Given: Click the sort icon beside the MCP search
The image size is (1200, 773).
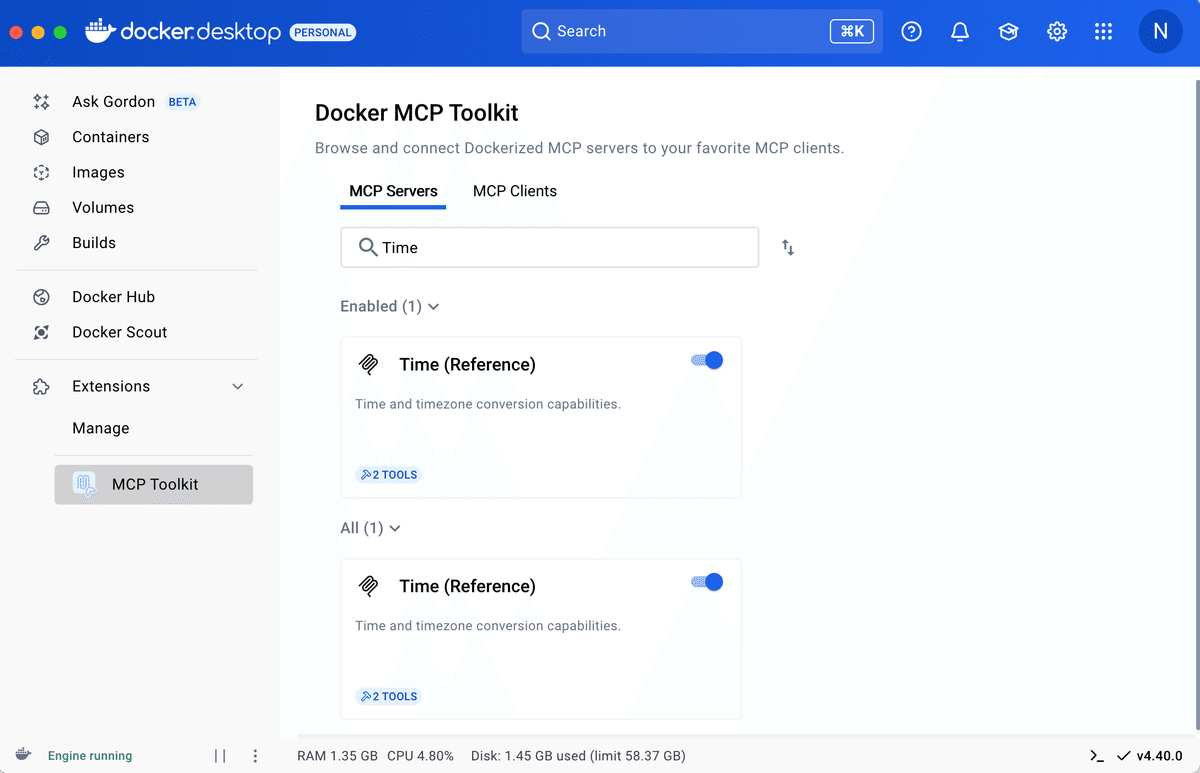Looking at the screenshot, I should pyautogui.click(x=787, y=247).
